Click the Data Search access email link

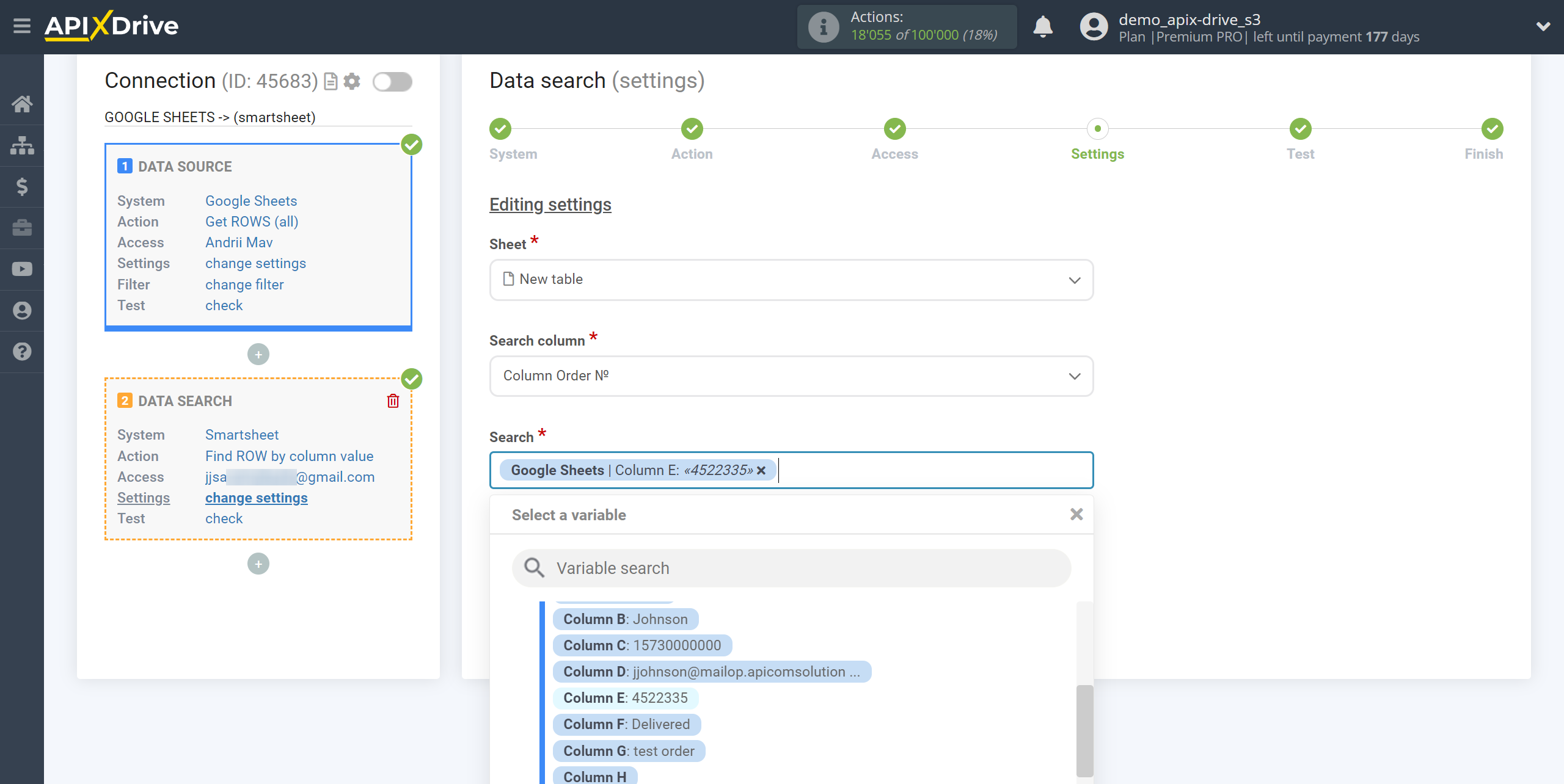click(290, 477)
